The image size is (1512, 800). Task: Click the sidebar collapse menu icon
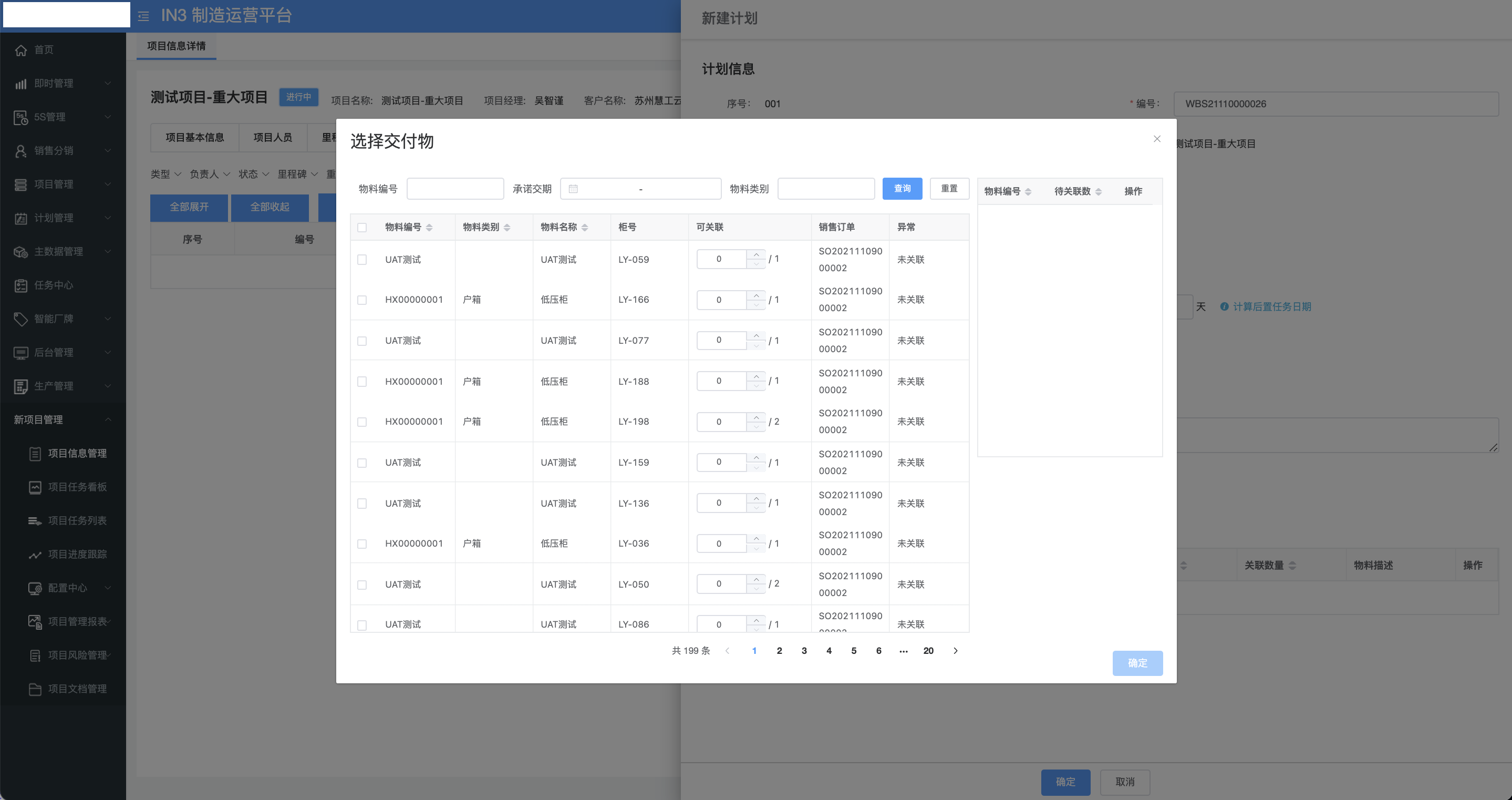(x=143, y=16)
